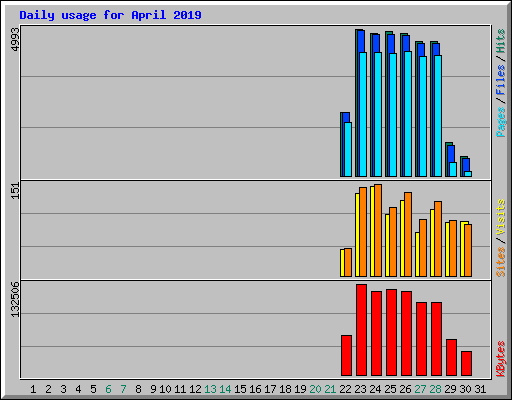Click the red KBytes bar for day 30
This screenshot has height=400, width=512.
[466, 363]
